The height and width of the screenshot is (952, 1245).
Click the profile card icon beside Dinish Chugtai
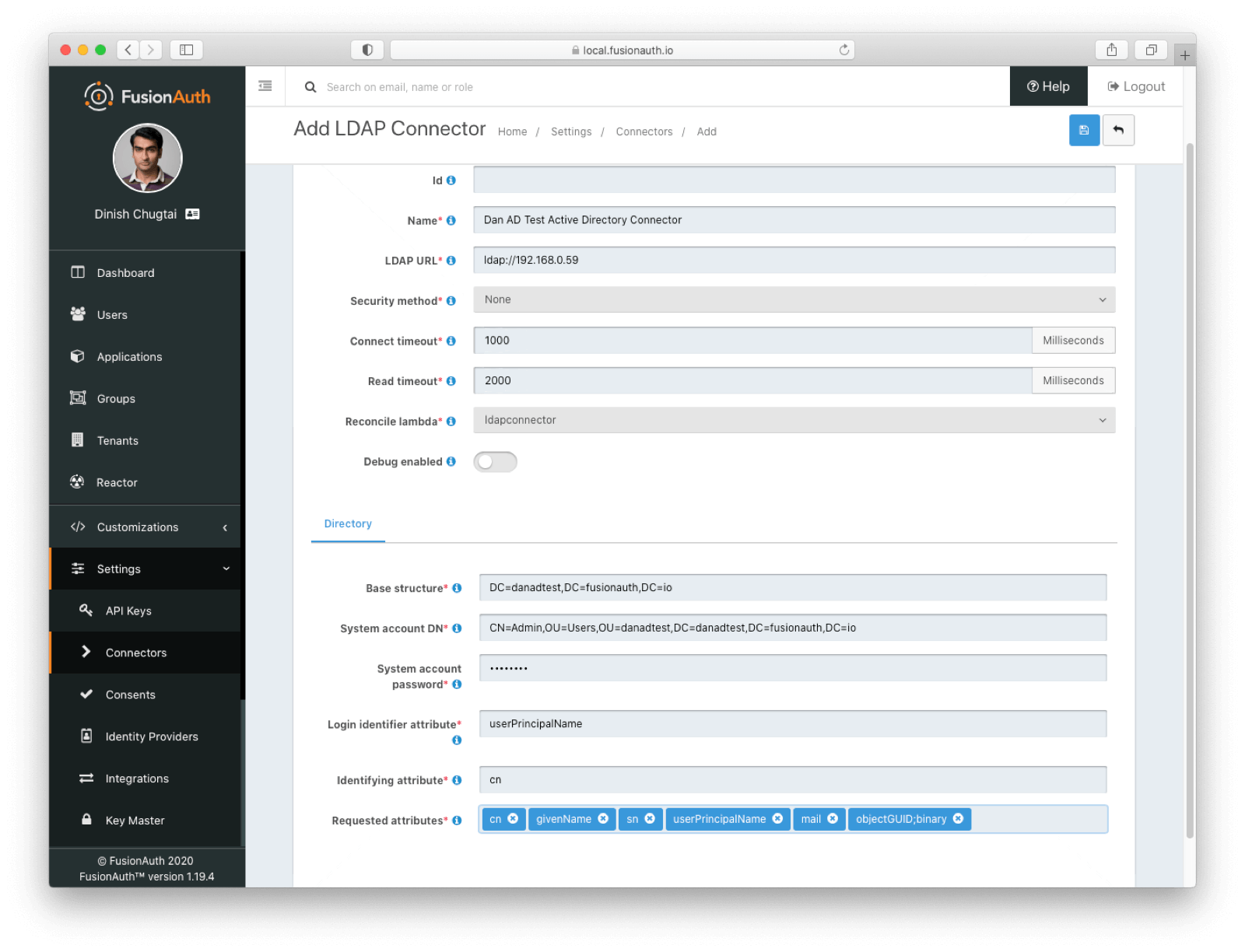point(192,214)
